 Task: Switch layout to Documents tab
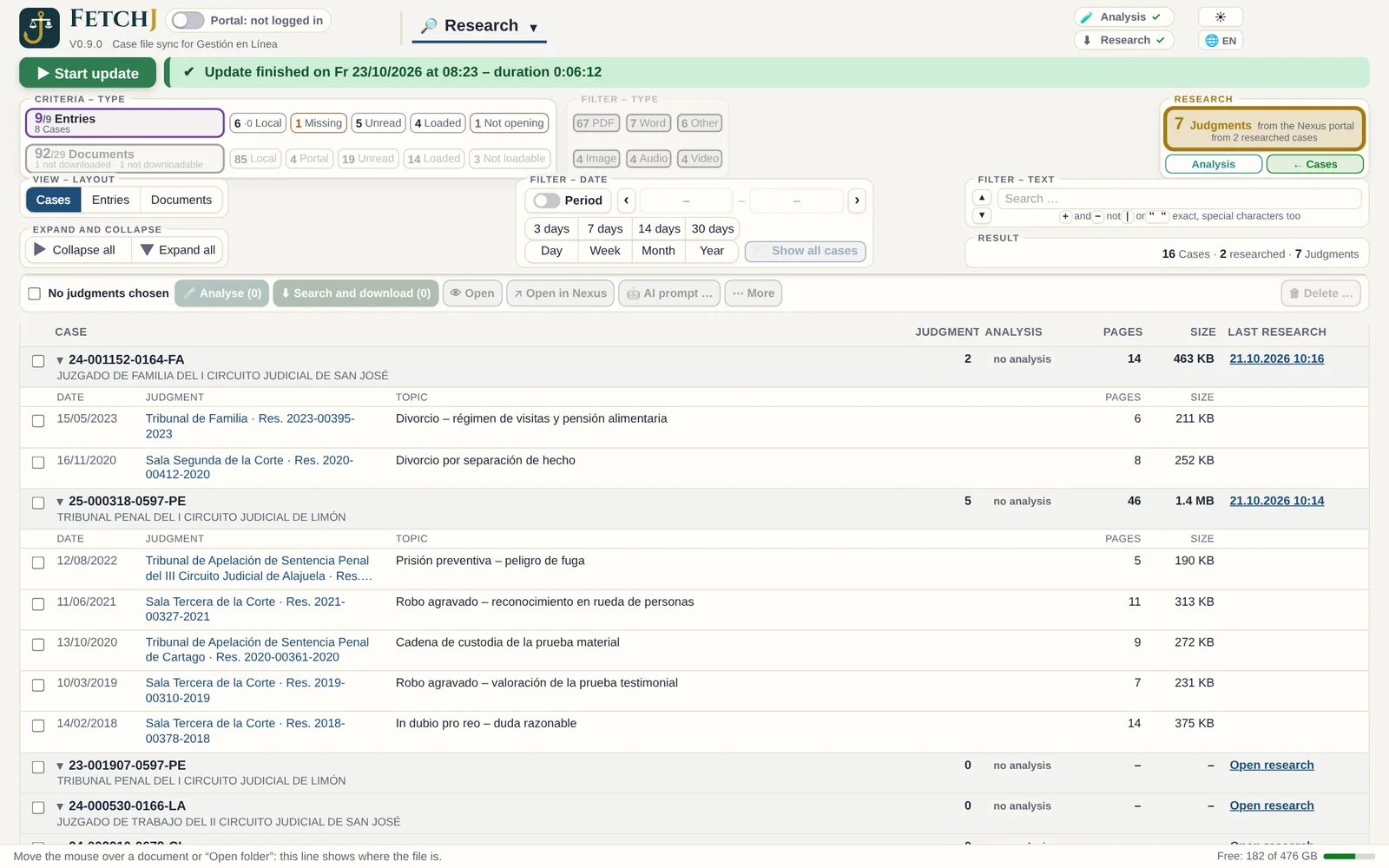(x=181, y=201)
